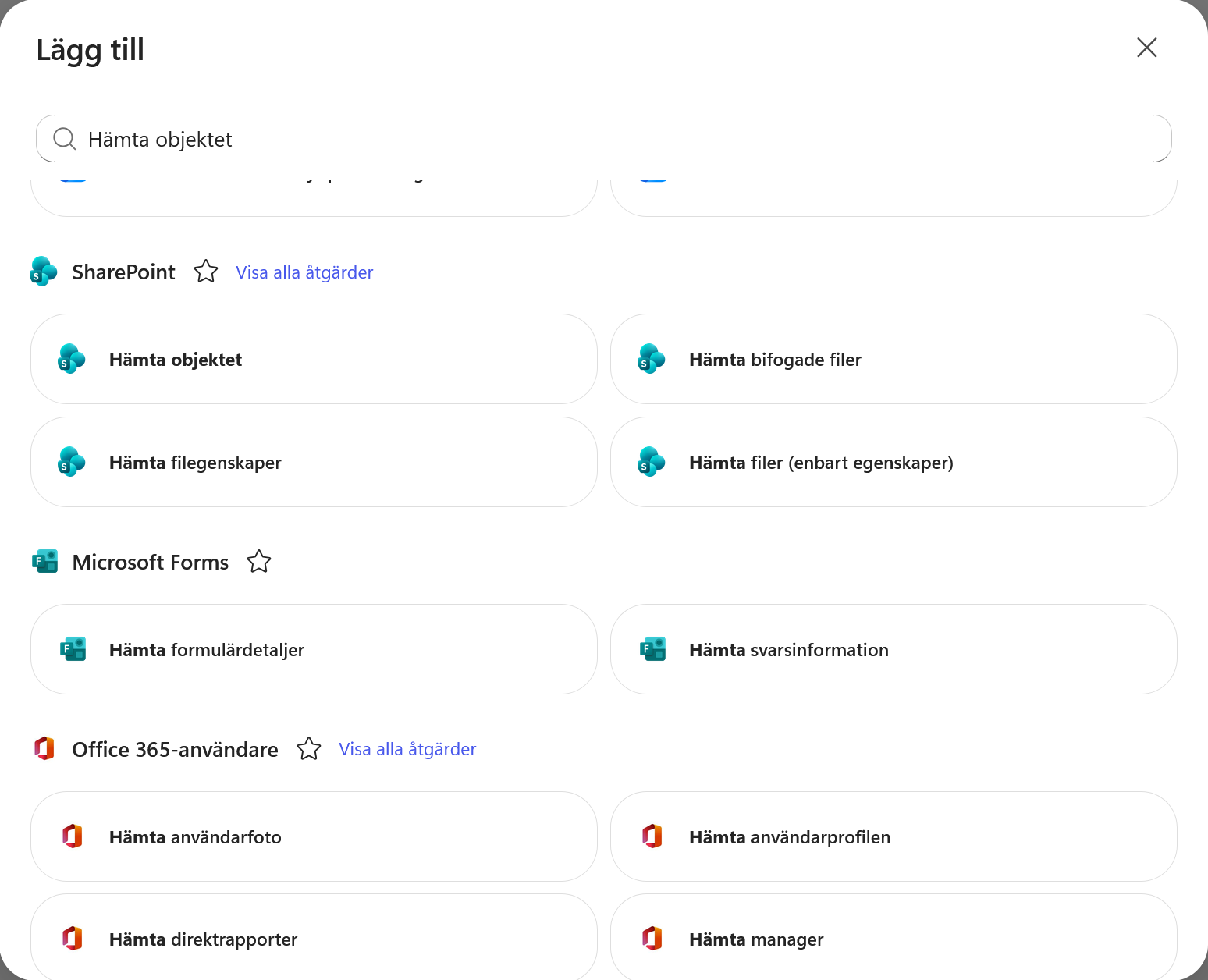Click the SharePoint icon in 'Hämta objektet' card
Viewport: 1208px width, 980px height.
[72, 359]
